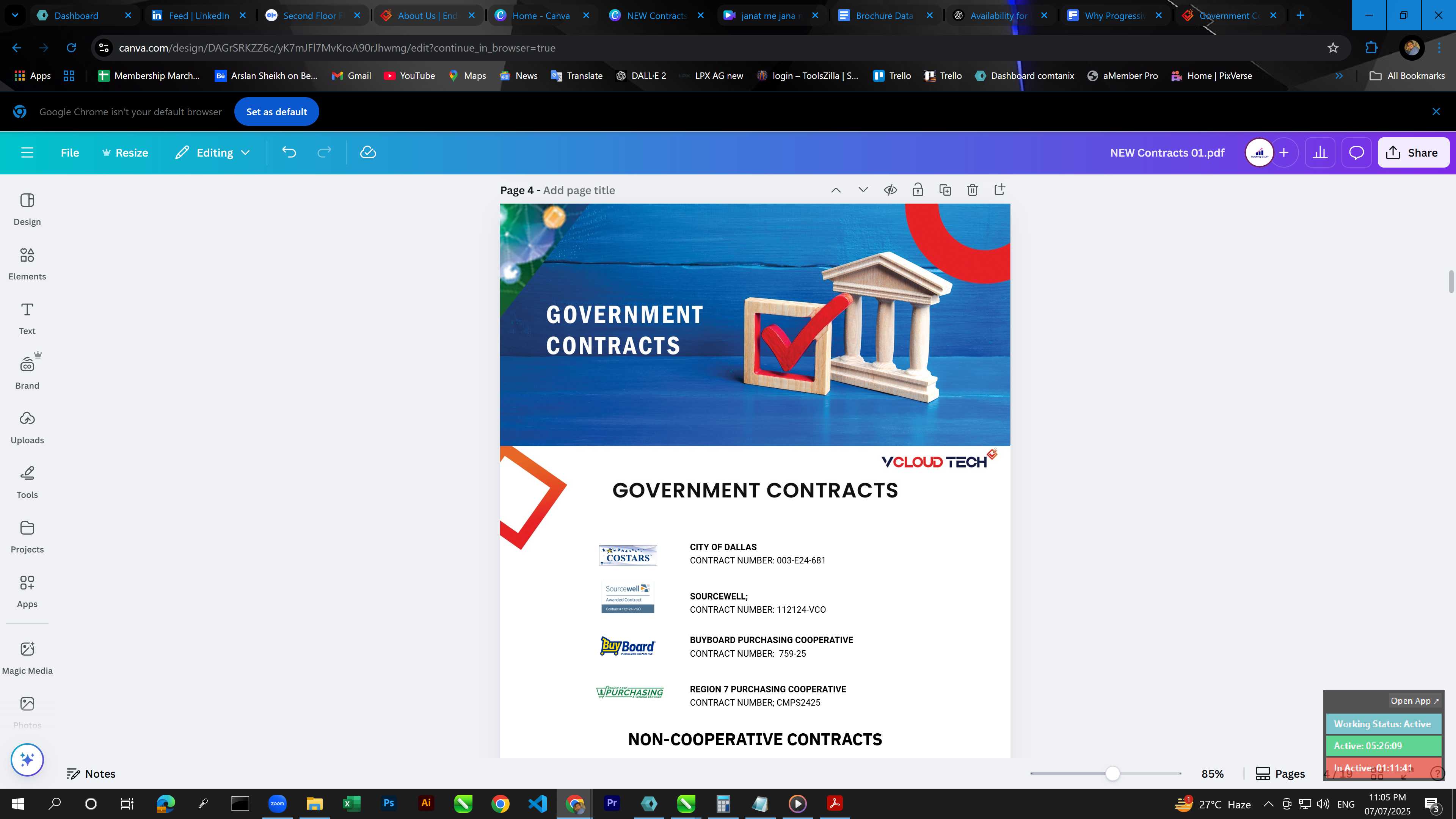The height and width of the screenshot is (819, 1456).
Task: Move Page 4 up
Action: (836, 190)
